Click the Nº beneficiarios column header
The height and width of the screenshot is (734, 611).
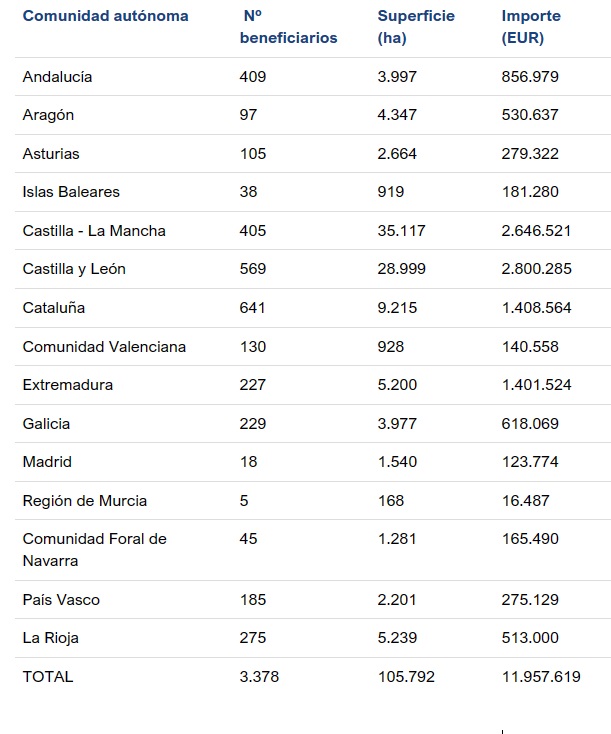tap(289, 28)
